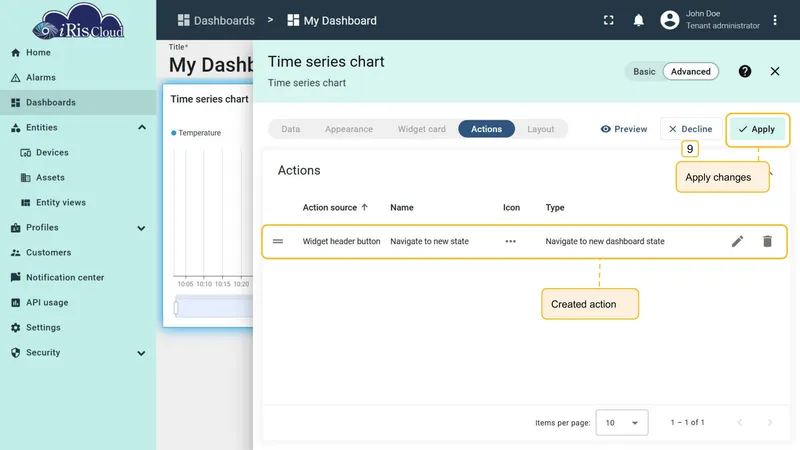Click the Entity views icon

(26, 203)
